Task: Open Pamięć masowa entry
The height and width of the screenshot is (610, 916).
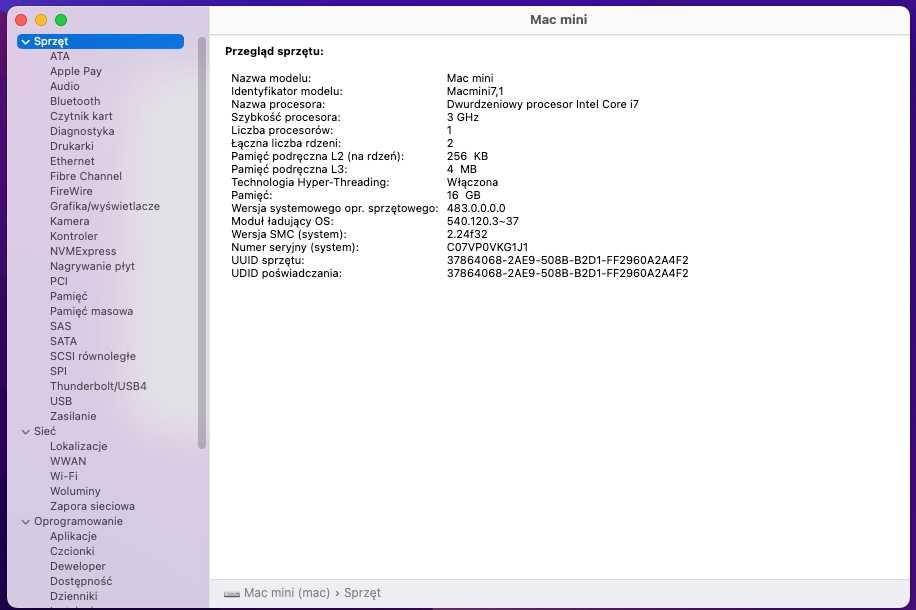Action: click(91, 311)
